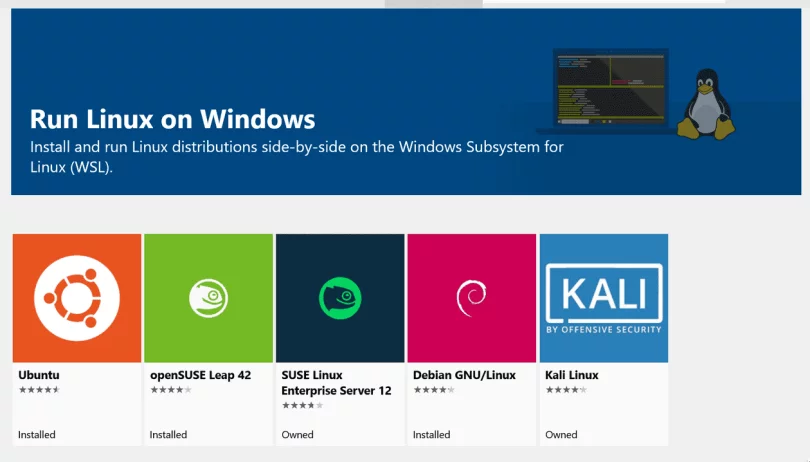
Task: Click the Tux penguin on the banner
Action: pyautogui.click(x=706, y=104)
